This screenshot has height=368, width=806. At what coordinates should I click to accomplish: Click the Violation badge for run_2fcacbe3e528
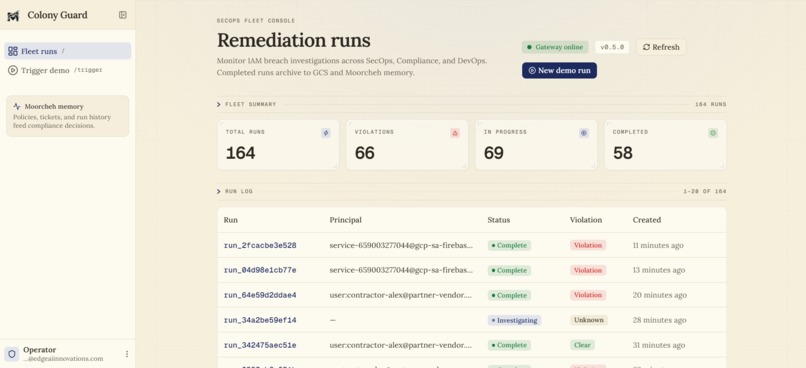[588, 246]
